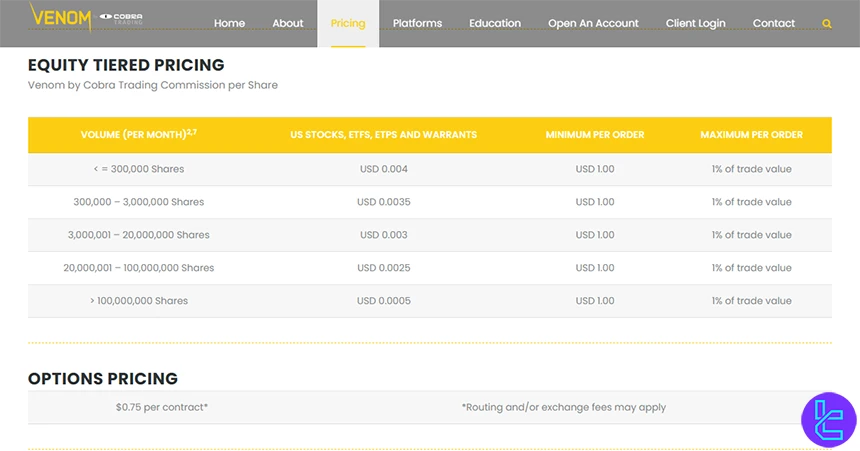The width and height of the screenshot is (860, 451).
Task: Select the 300,000 – 3,000,000 Shares cell
Action: point(139,202)
